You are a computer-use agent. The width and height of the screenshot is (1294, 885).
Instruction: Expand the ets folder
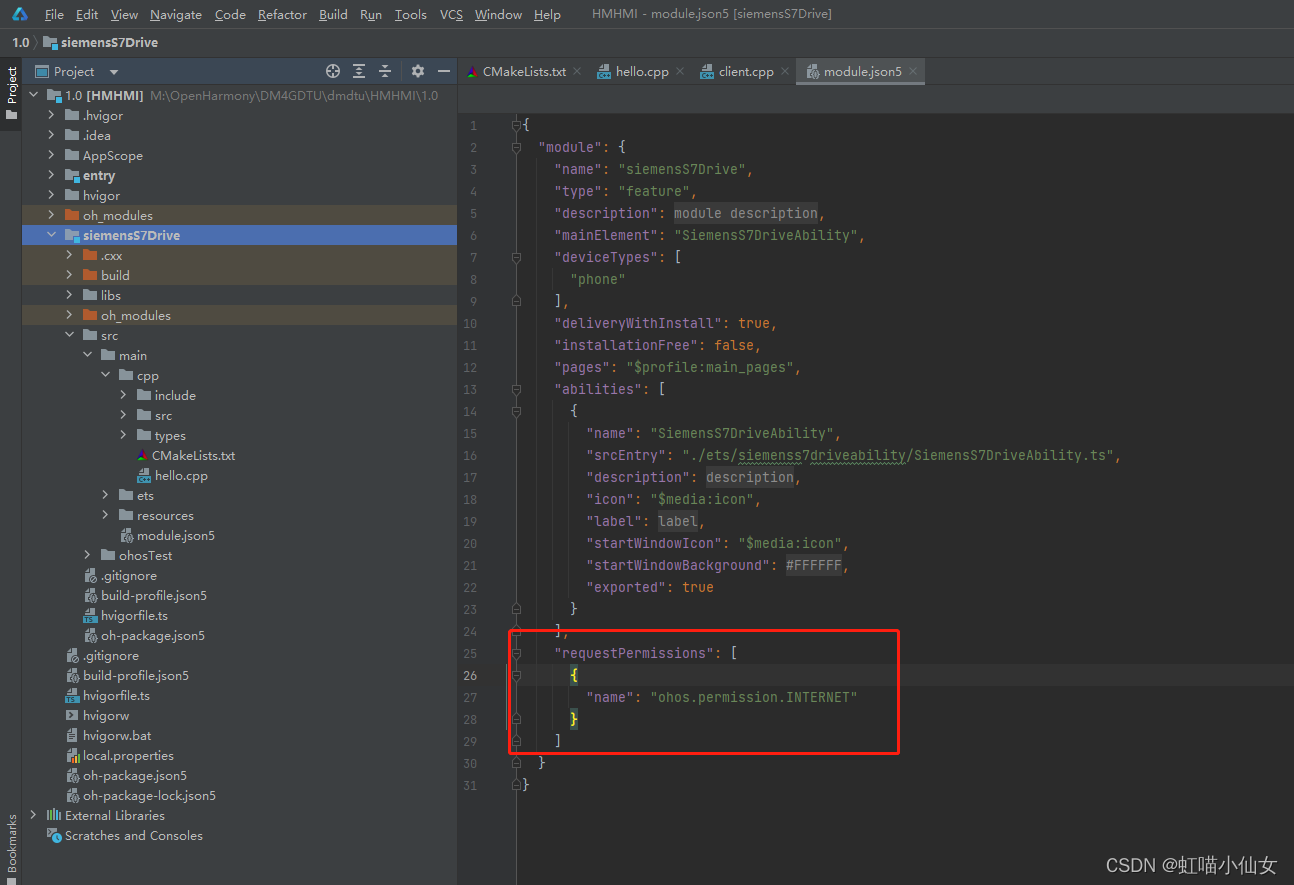tap(106, 495)
